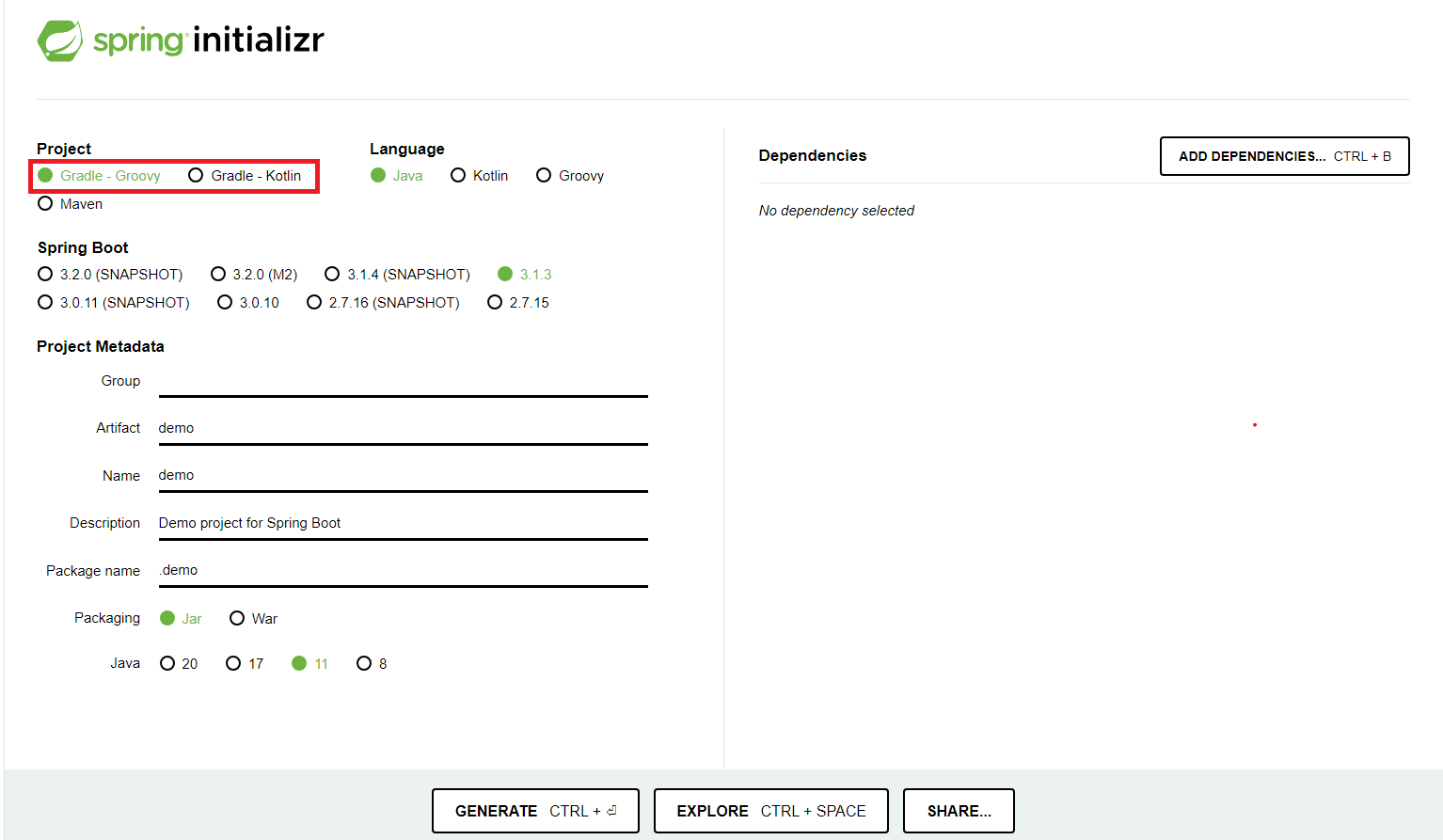
Task: Choose Java version 8
Action: (x=372, y=664)
